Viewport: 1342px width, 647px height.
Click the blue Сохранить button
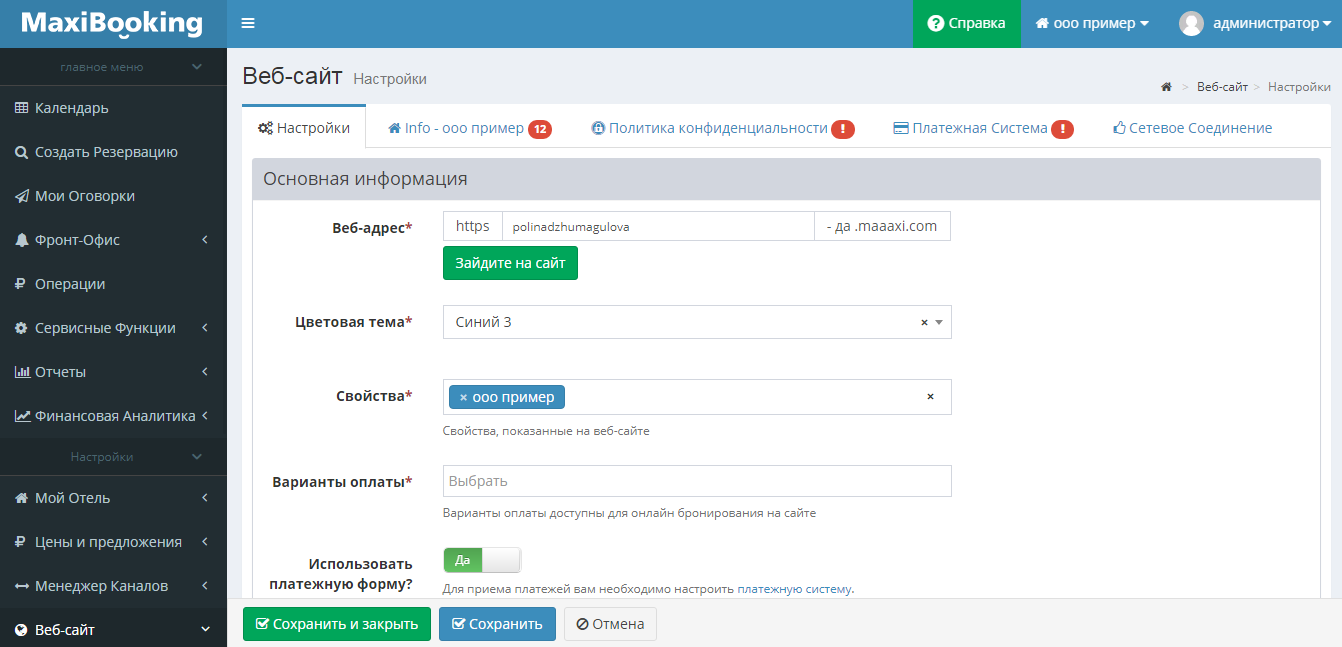[x=497, y=624]
